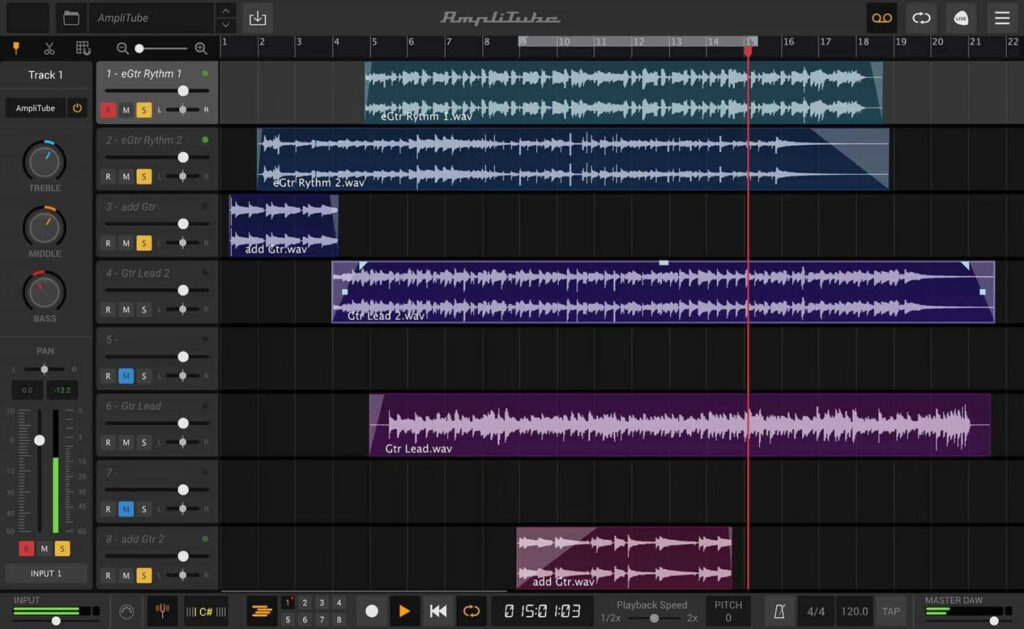Open AmpliTube for Track 1
The height and width of the screenshot is (629, 1024).
pyautogui.click(x=34, y=108)
